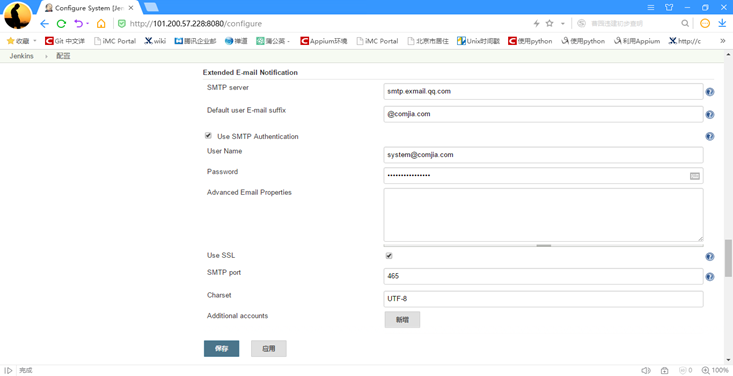Open help for SMTP server field

710,92
